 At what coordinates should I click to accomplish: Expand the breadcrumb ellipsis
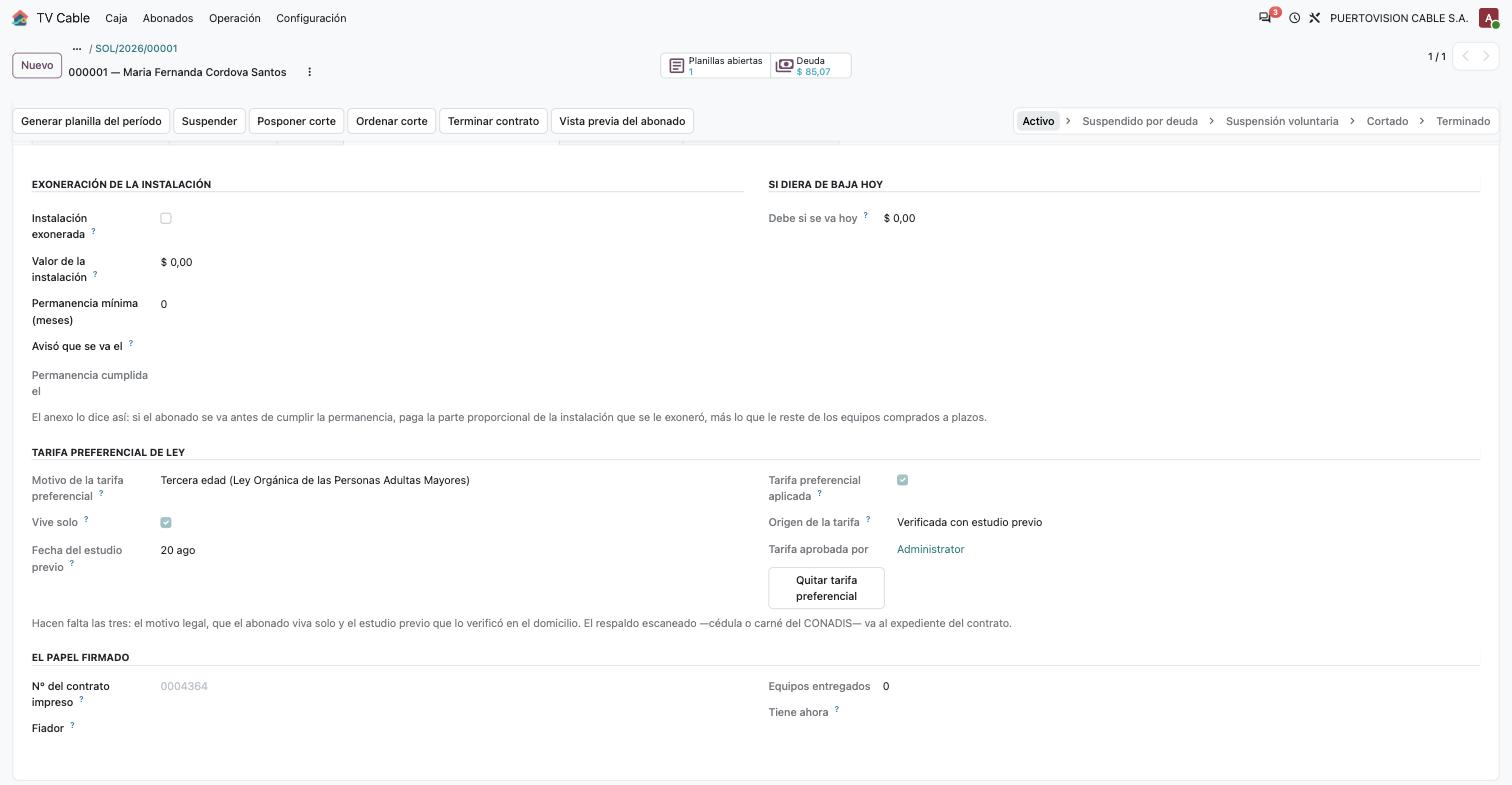(x=76, y=48)
